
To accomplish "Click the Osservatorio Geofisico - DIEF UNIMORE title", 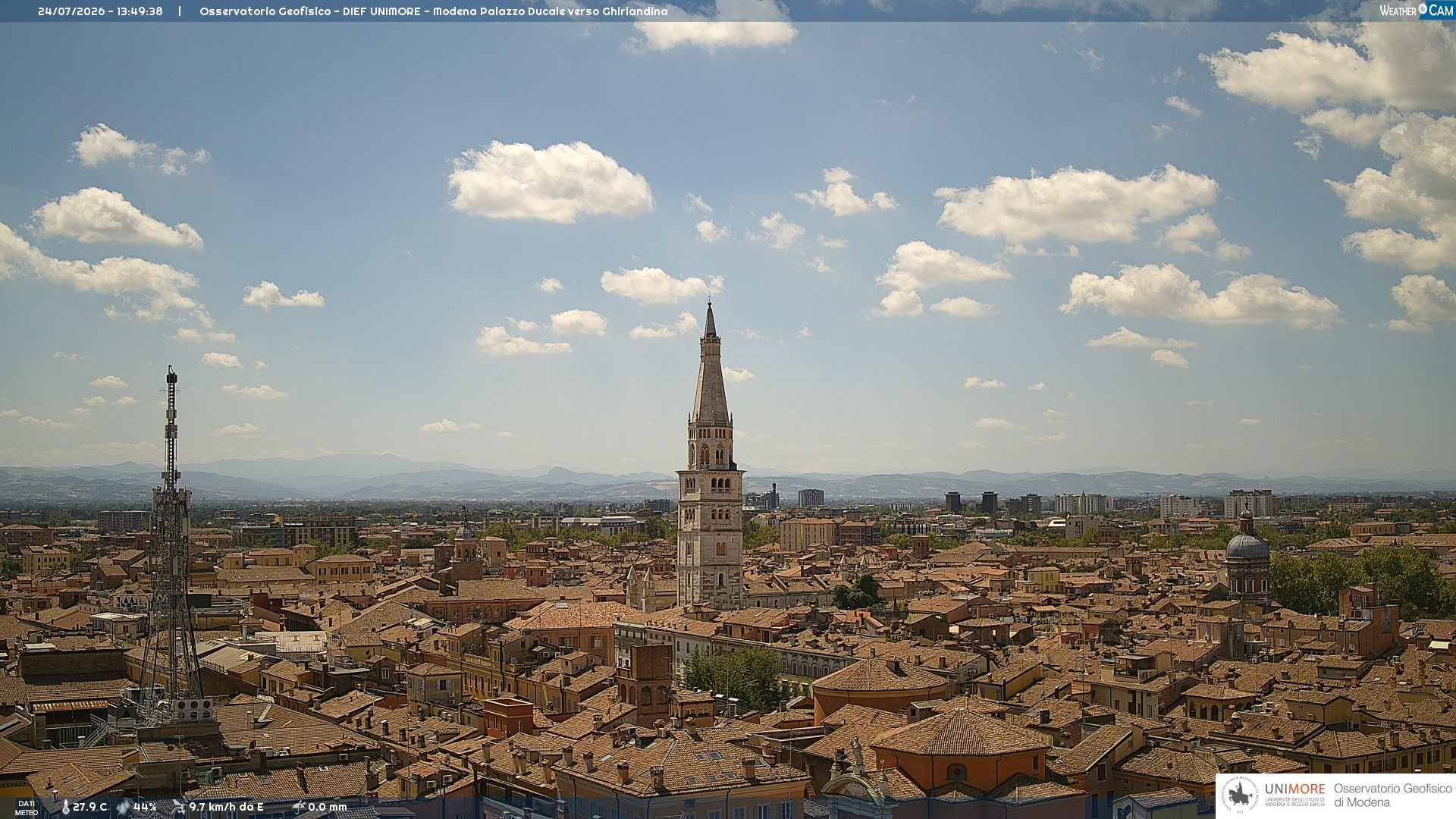I will (x=434, y=11).
